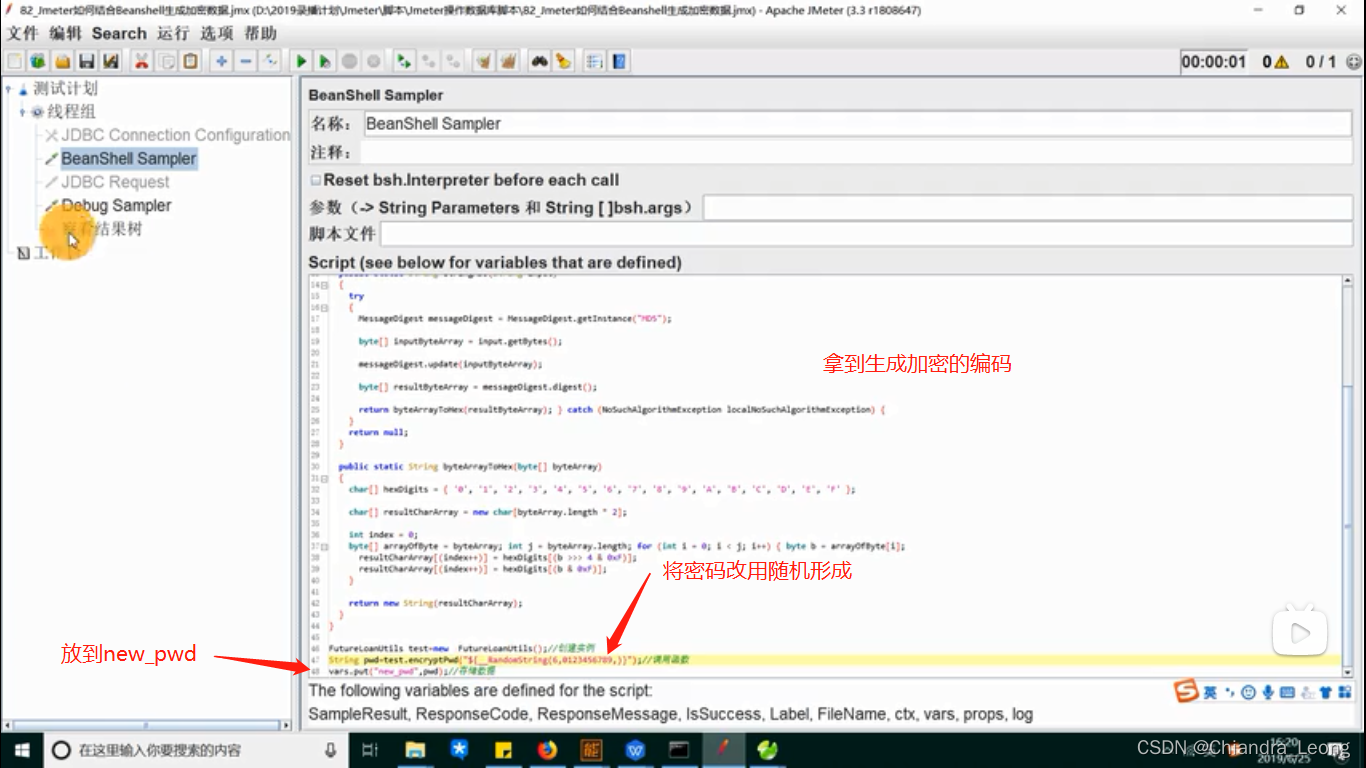
Task: Click the 注释 comment input field
Action: (x=857, y=153)
